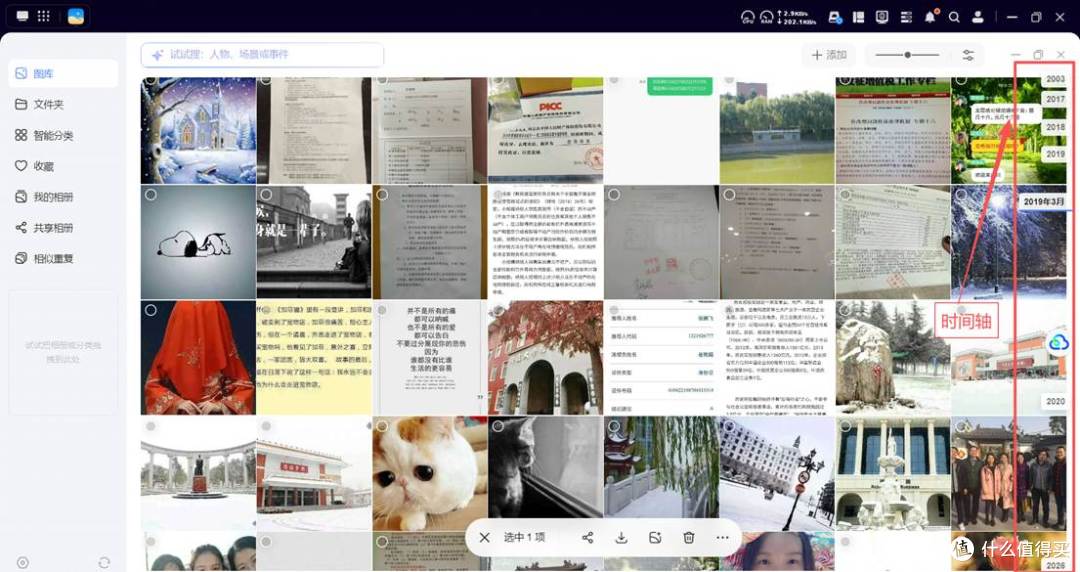Image resolution: width=1080 pixels, height=572 pixels.
Task: Open the group photo thumbnail
Action: tap(1008, 473)
